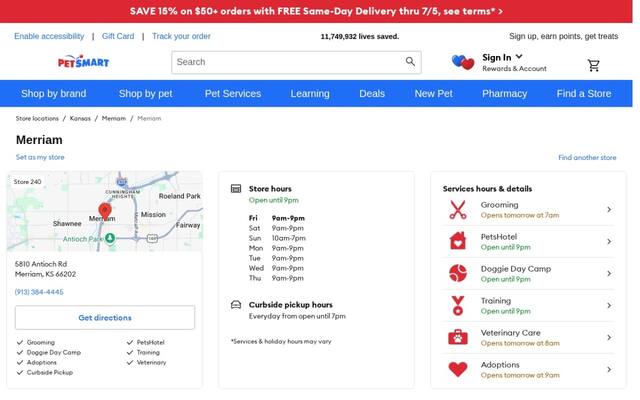Click the curbside pickup car icon
Viewport: 640px width, 400px height.
236,304
